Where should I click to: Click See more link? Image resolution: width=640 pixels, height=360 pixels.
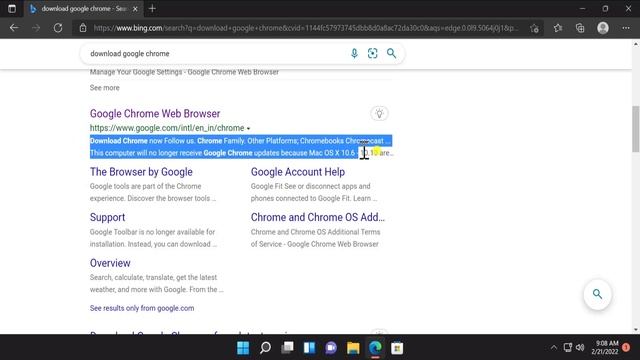coord(105,88)
